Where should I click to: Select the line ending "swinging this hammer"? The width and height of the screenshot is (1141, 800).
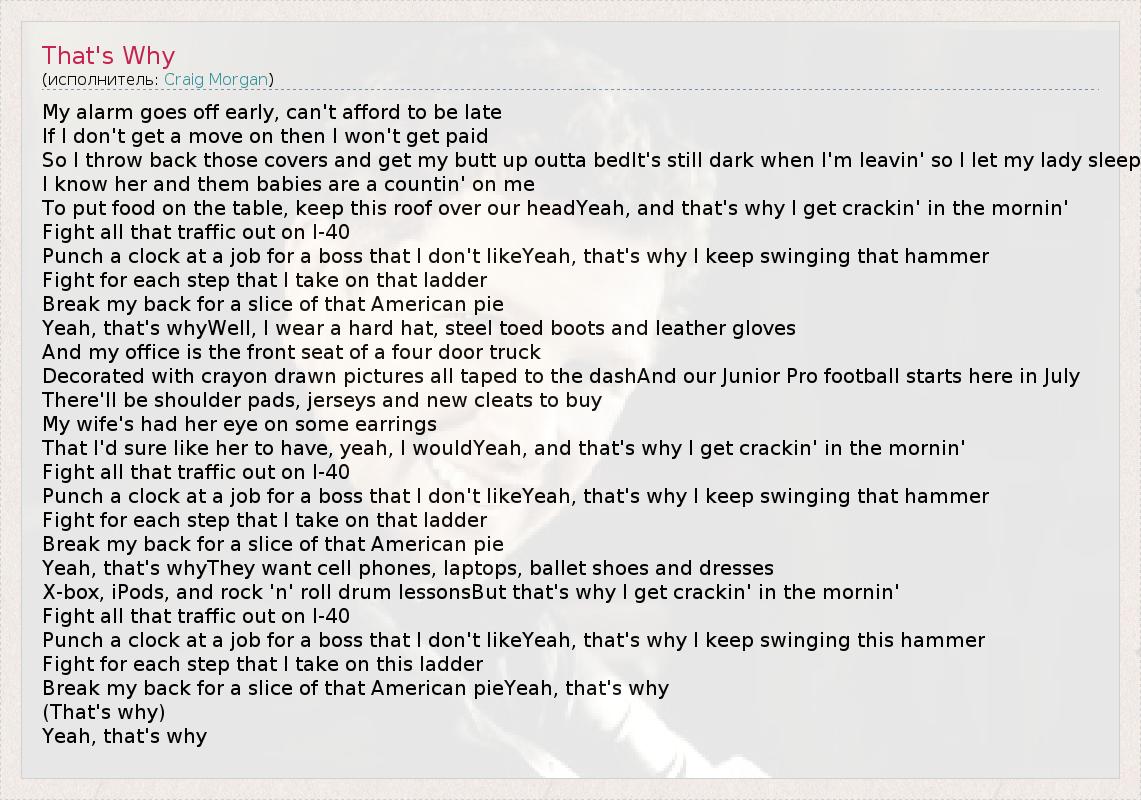514,640
